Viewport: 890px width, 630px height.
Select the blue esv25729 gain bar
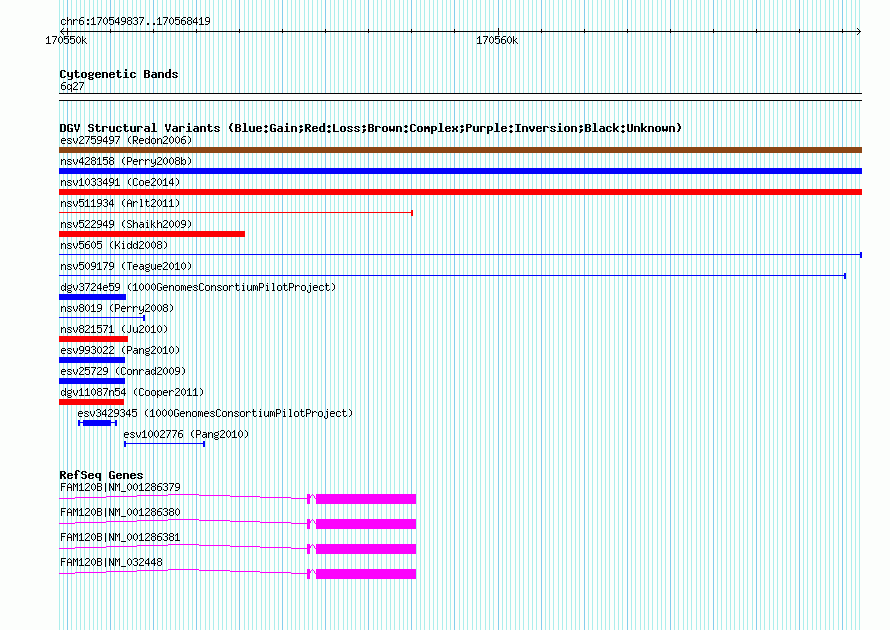[92, 381]
